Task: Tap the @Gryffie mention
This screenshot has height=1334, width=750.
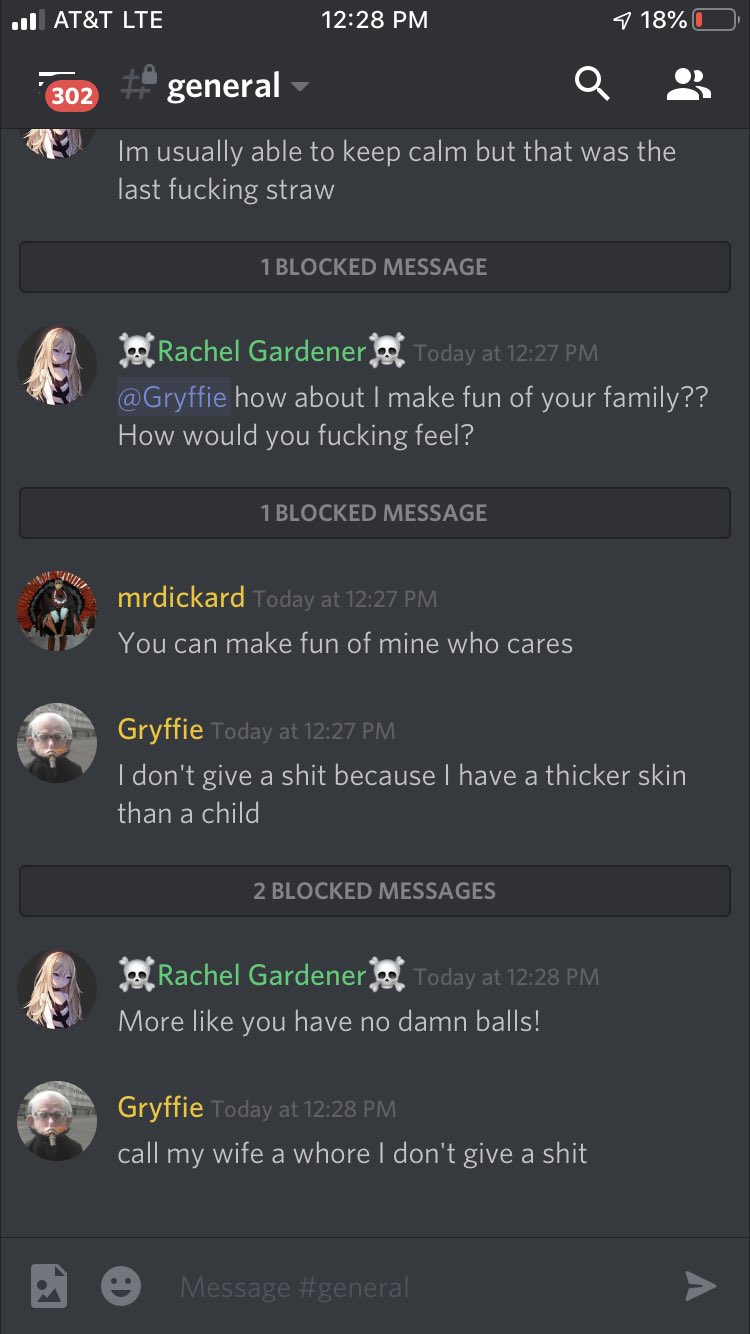Action: [x=173, y=397]
